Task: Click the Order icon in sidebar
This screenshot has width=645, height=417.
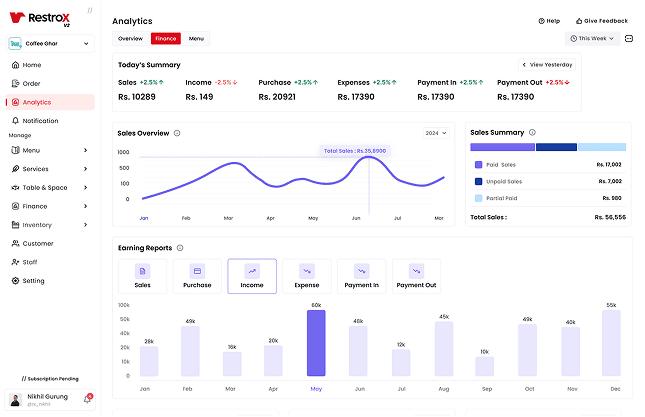Action: pyautogui.click(x=15, y=83)
